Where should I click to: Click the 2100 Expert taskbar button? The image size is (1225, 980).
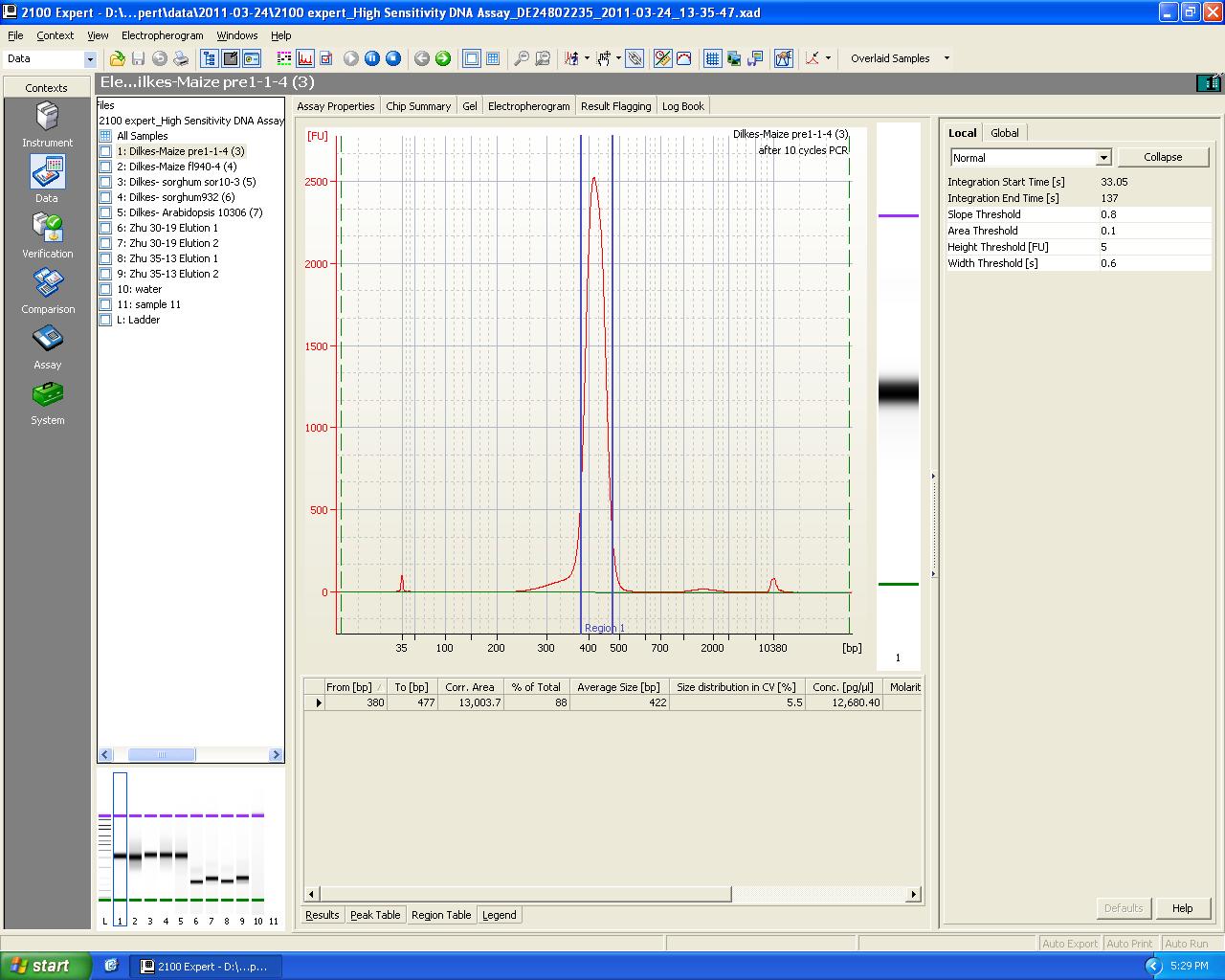[x=205, y=967]
